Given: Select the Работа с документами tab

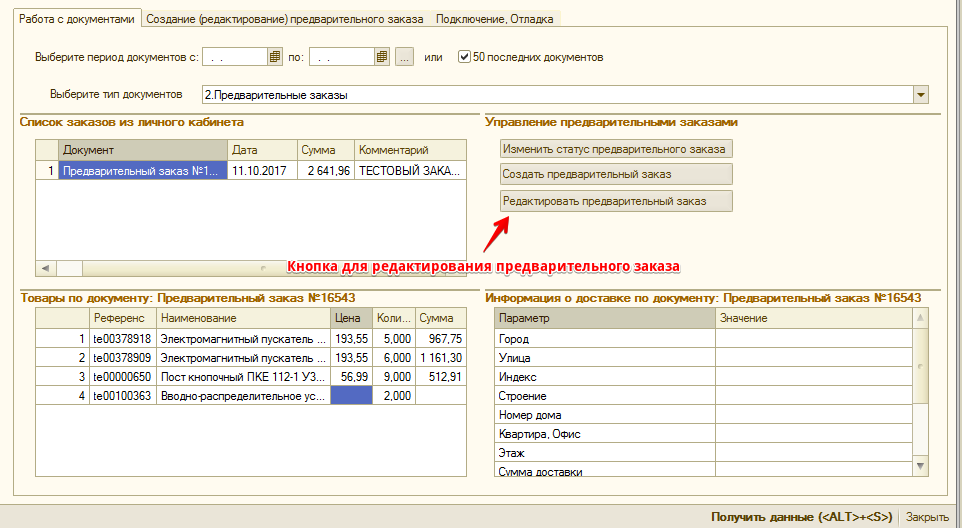Looking at the screenshot, I should [76, 19].
